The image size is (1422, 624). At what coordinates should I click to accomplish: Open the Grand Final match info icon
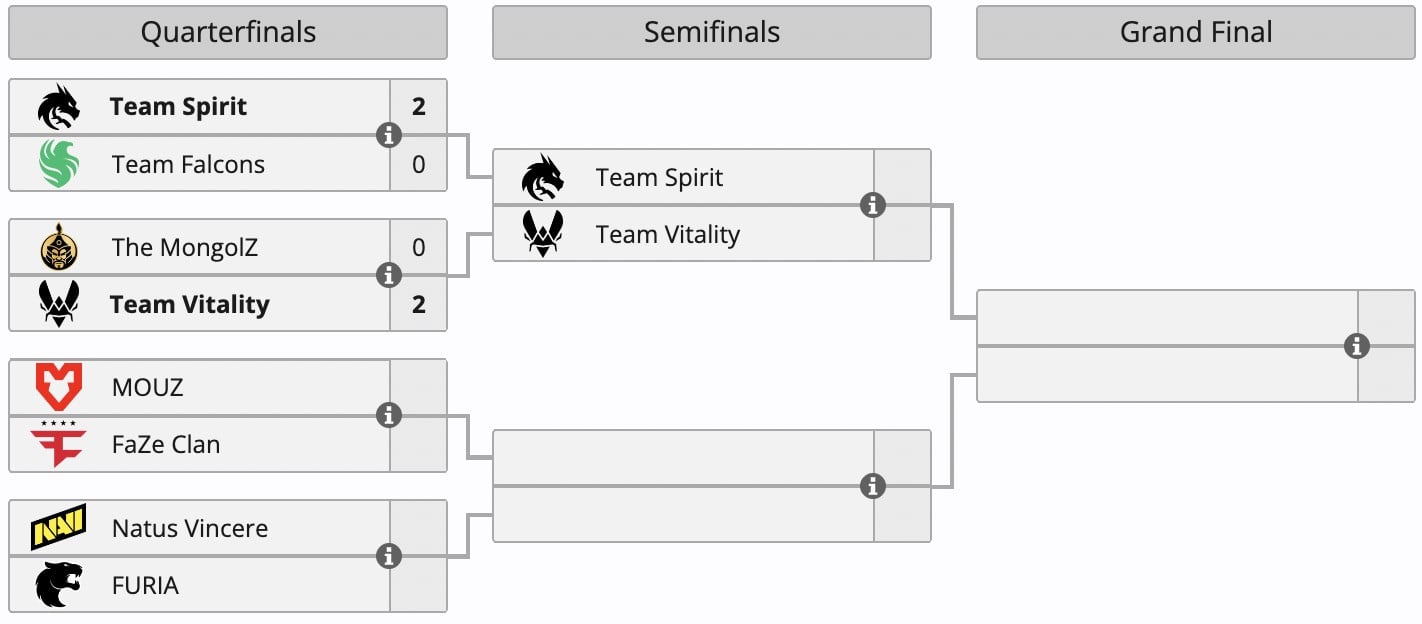[x=1357, y=346]
